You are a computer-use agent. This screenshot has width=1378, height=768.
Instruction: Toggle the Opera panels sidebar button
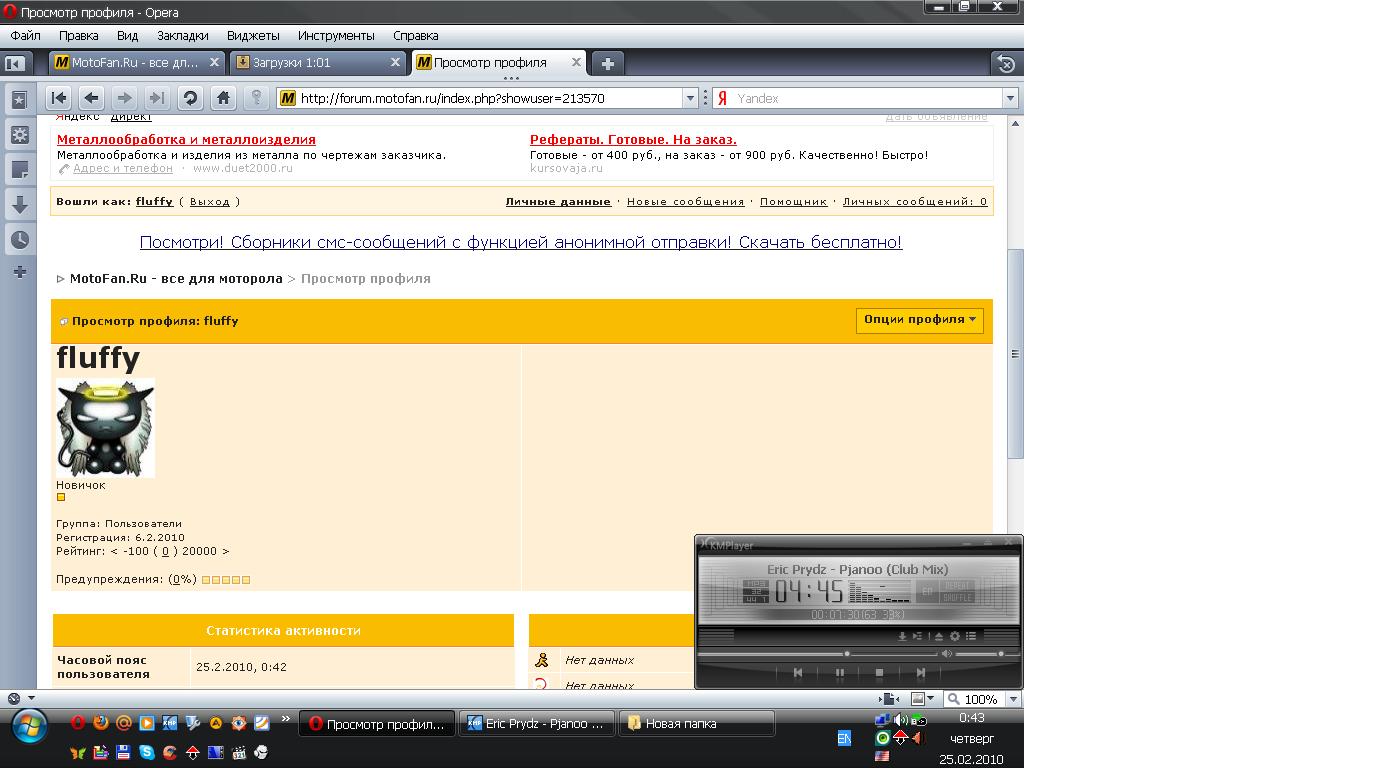point(15,63)
